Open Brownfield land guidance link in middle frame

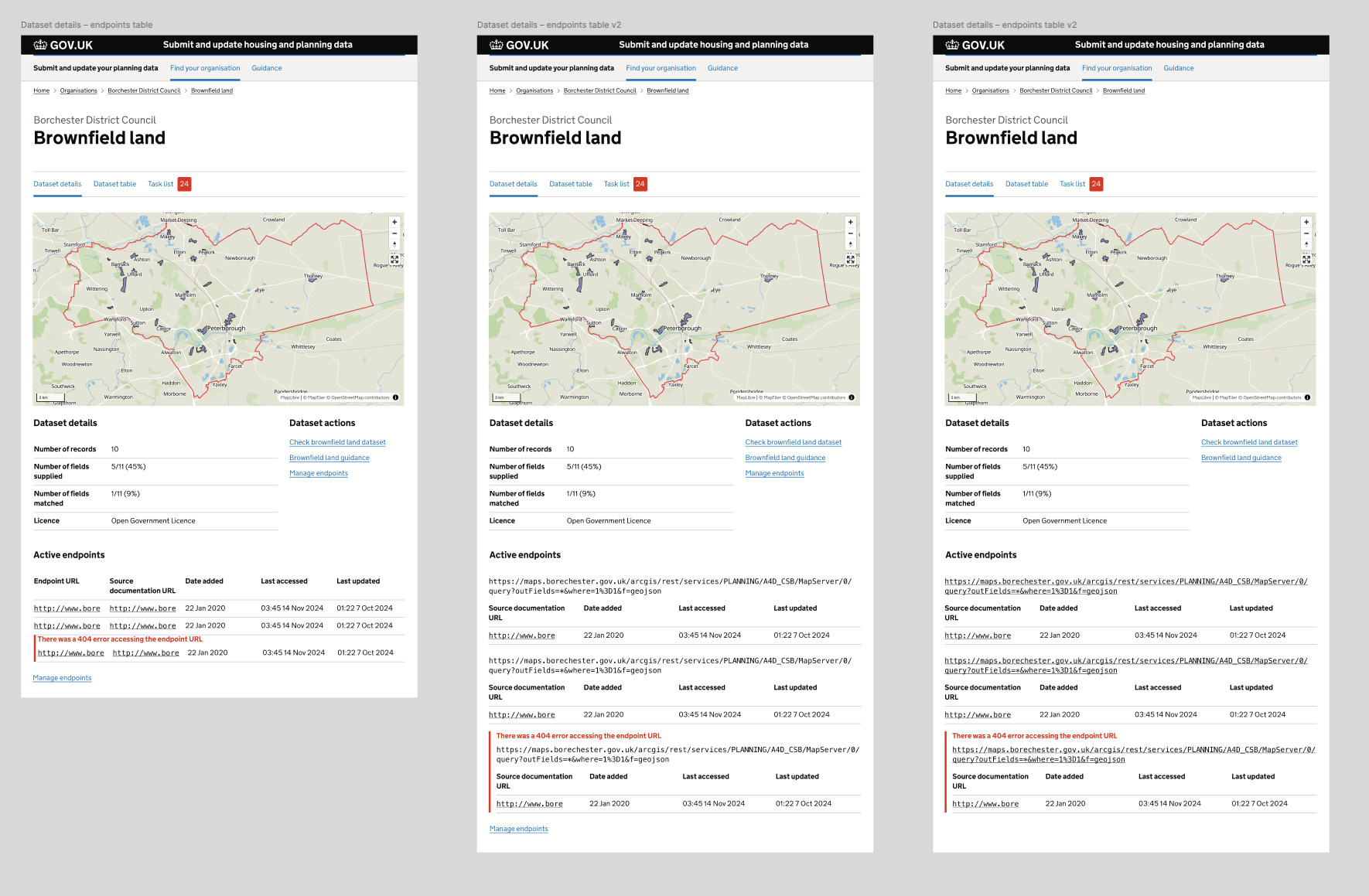[x=785, y=458]
